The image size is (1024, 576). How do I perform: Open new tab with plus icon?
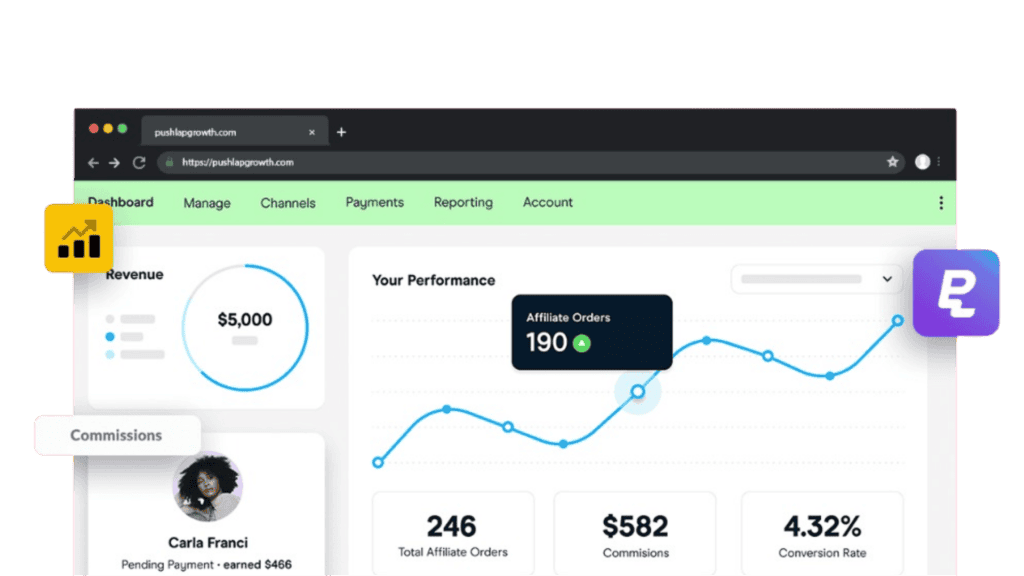click(x=341, y=132)
